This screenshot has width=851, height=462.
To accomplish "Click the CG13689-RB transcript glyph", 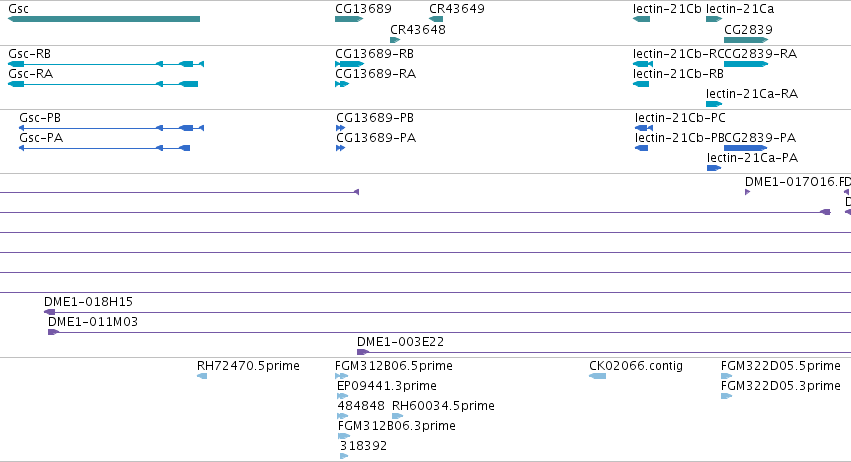I will (350, 64).
